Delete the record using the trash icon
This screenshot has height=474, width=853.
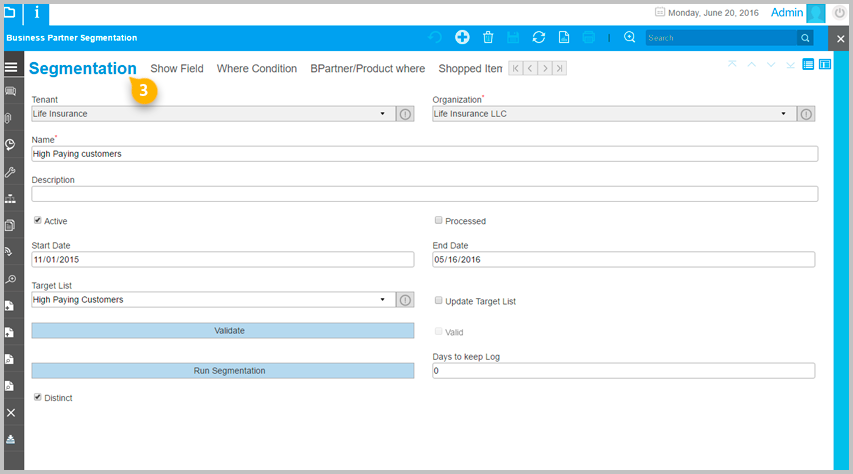[488, 37]
